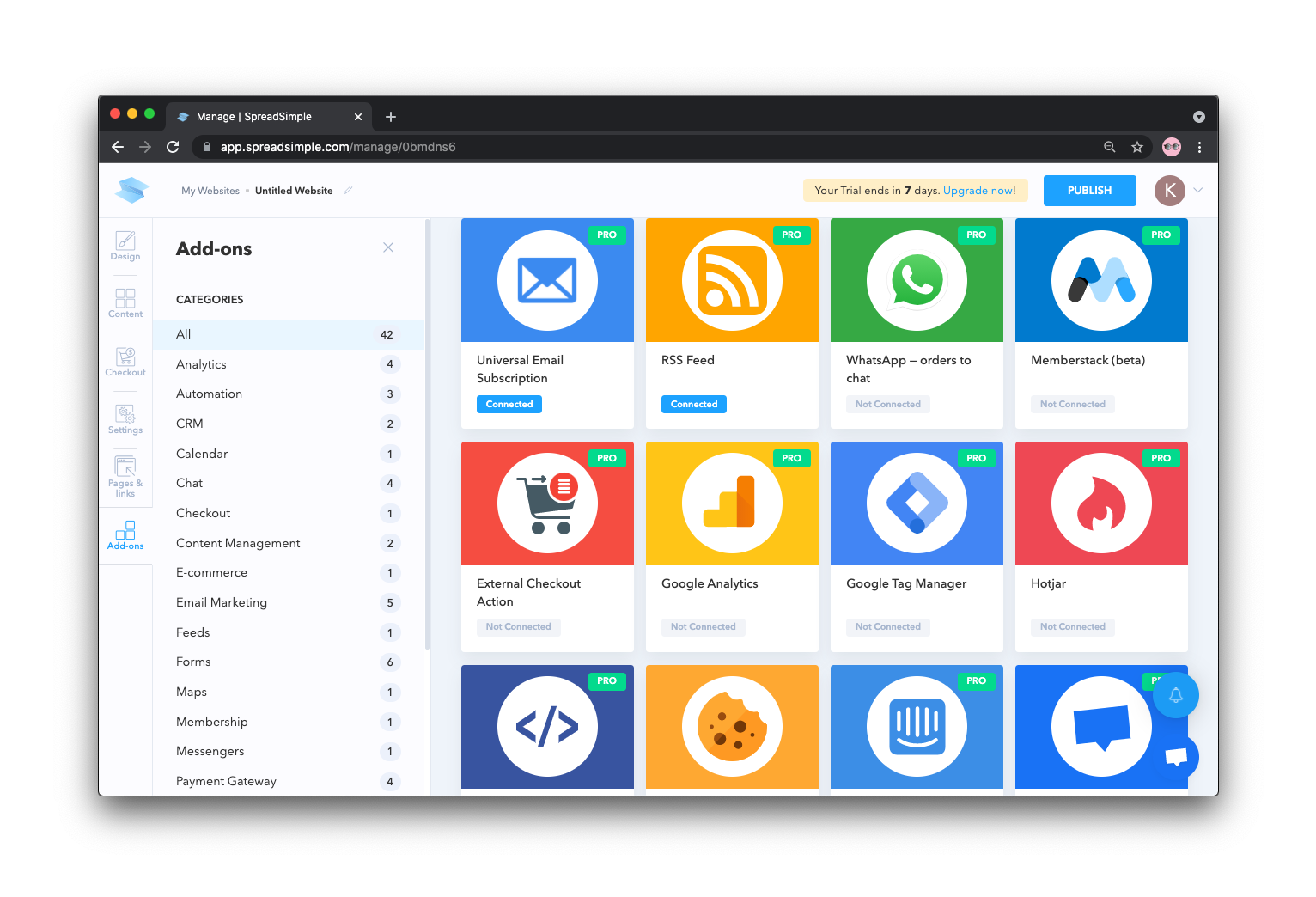Filter by E-commerce category
The image size is (1316, 897).
pyautogui.click(x=288, y=572)
